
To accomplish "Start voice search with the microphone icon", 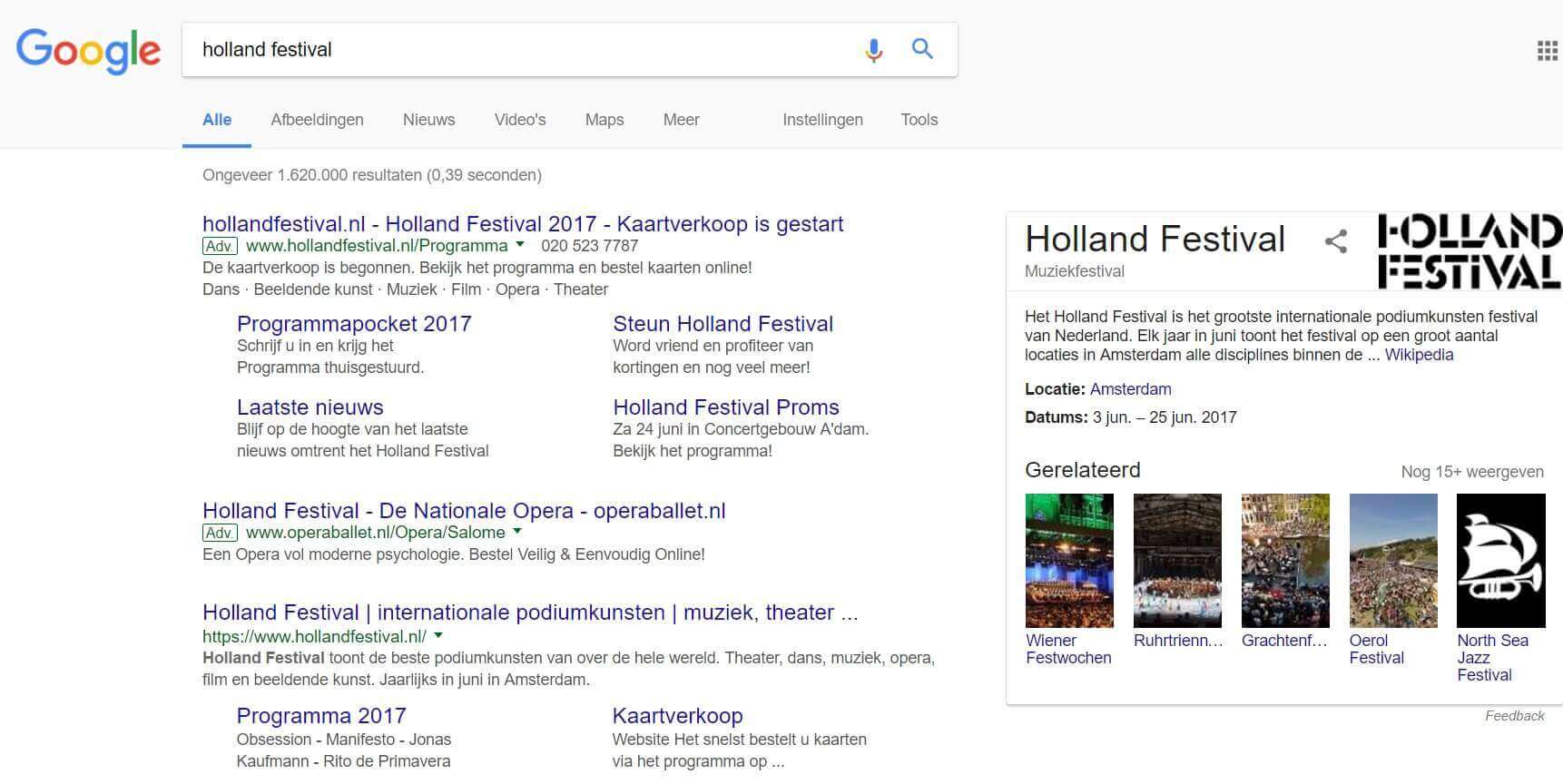I will pyautogui.click(x=873, y=50).
